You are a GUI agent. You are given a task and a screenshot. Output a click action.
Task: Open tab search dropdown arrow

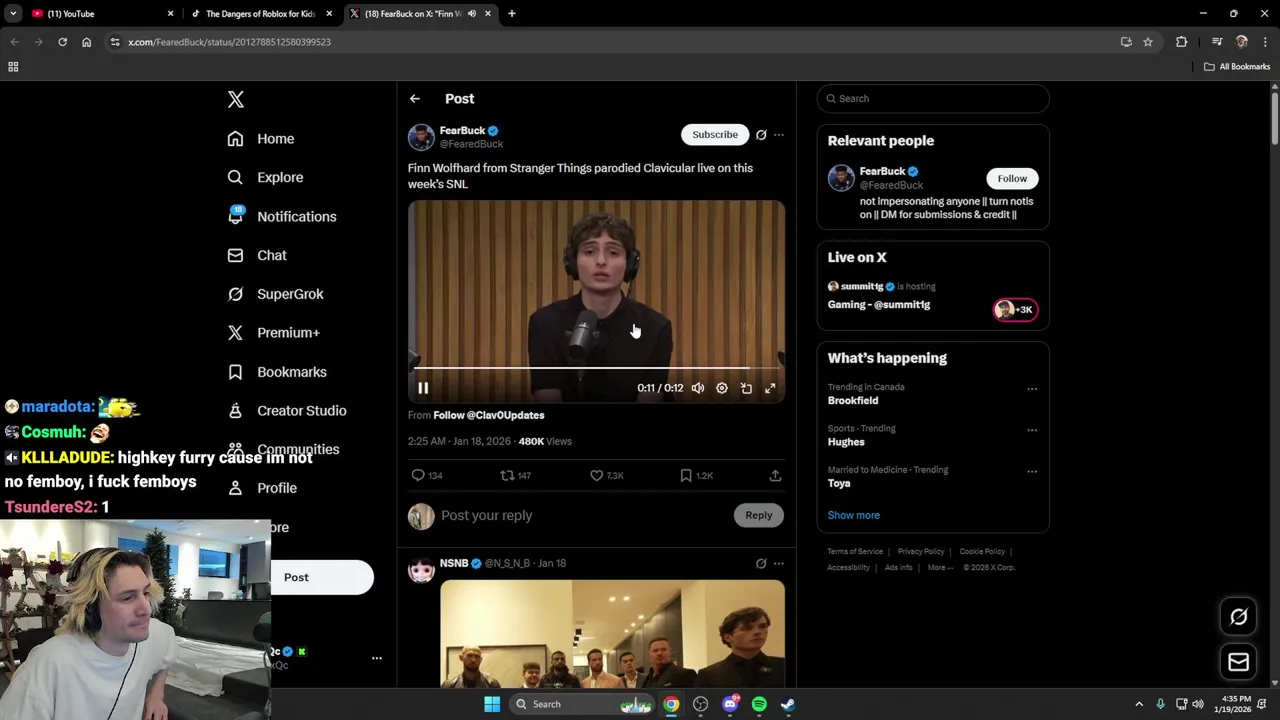click(13, 14)
